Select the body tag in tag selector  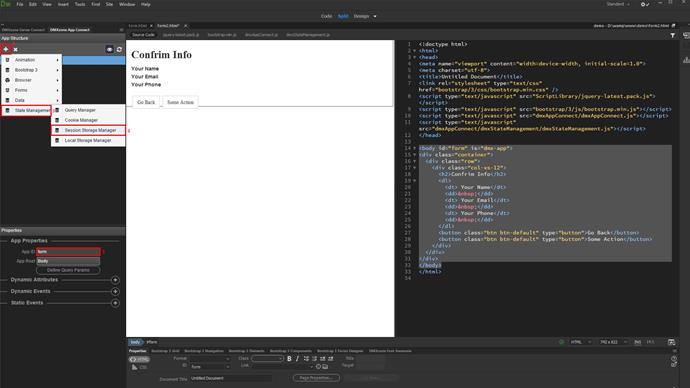click(x=136, y=342)
